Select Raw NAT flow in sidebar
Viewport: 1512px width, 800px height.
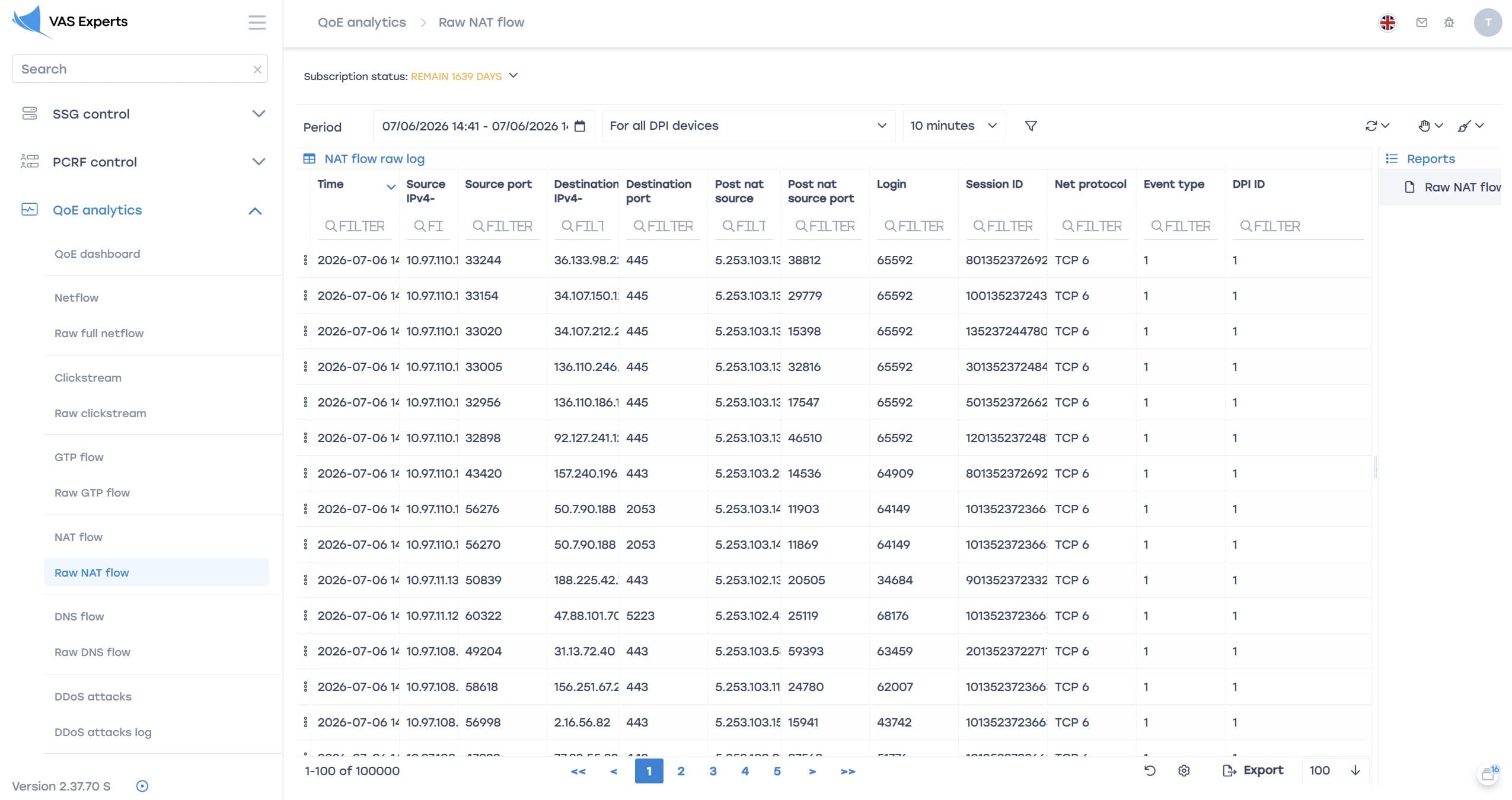click(157, 572)
